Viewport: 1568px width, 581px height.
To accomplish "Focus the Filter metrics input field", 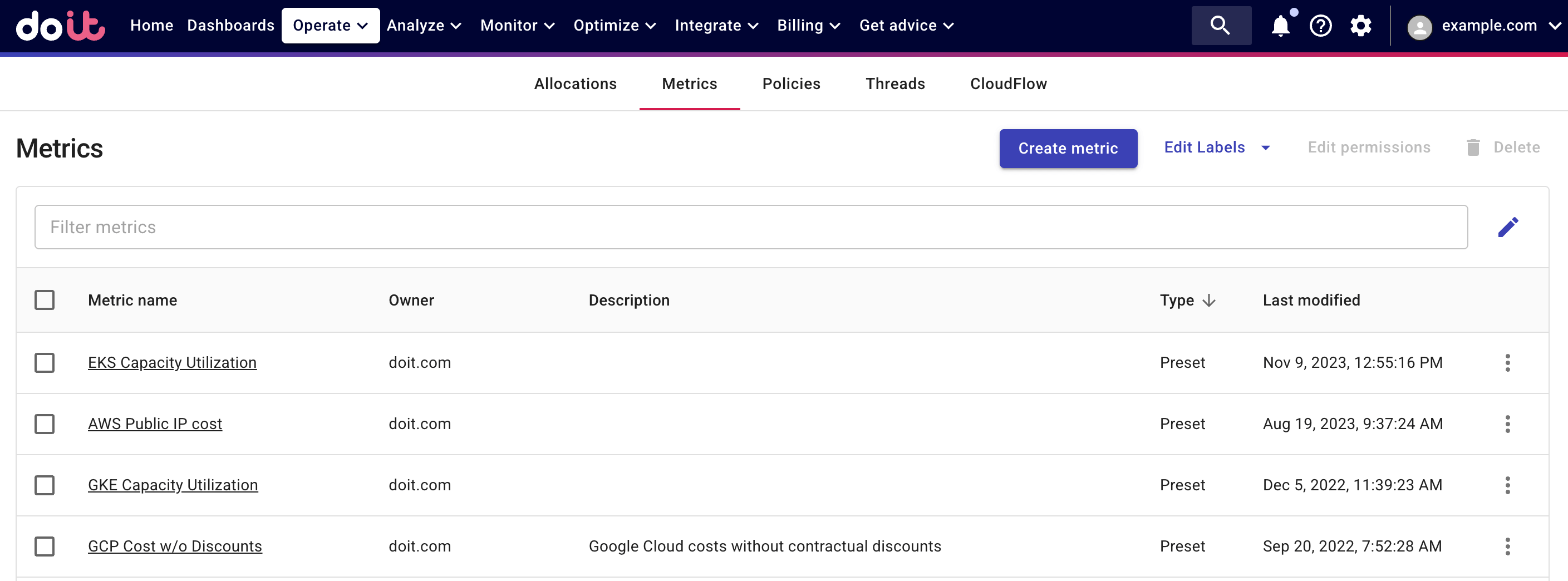I will pyautogui.click(x=750, y=227).
